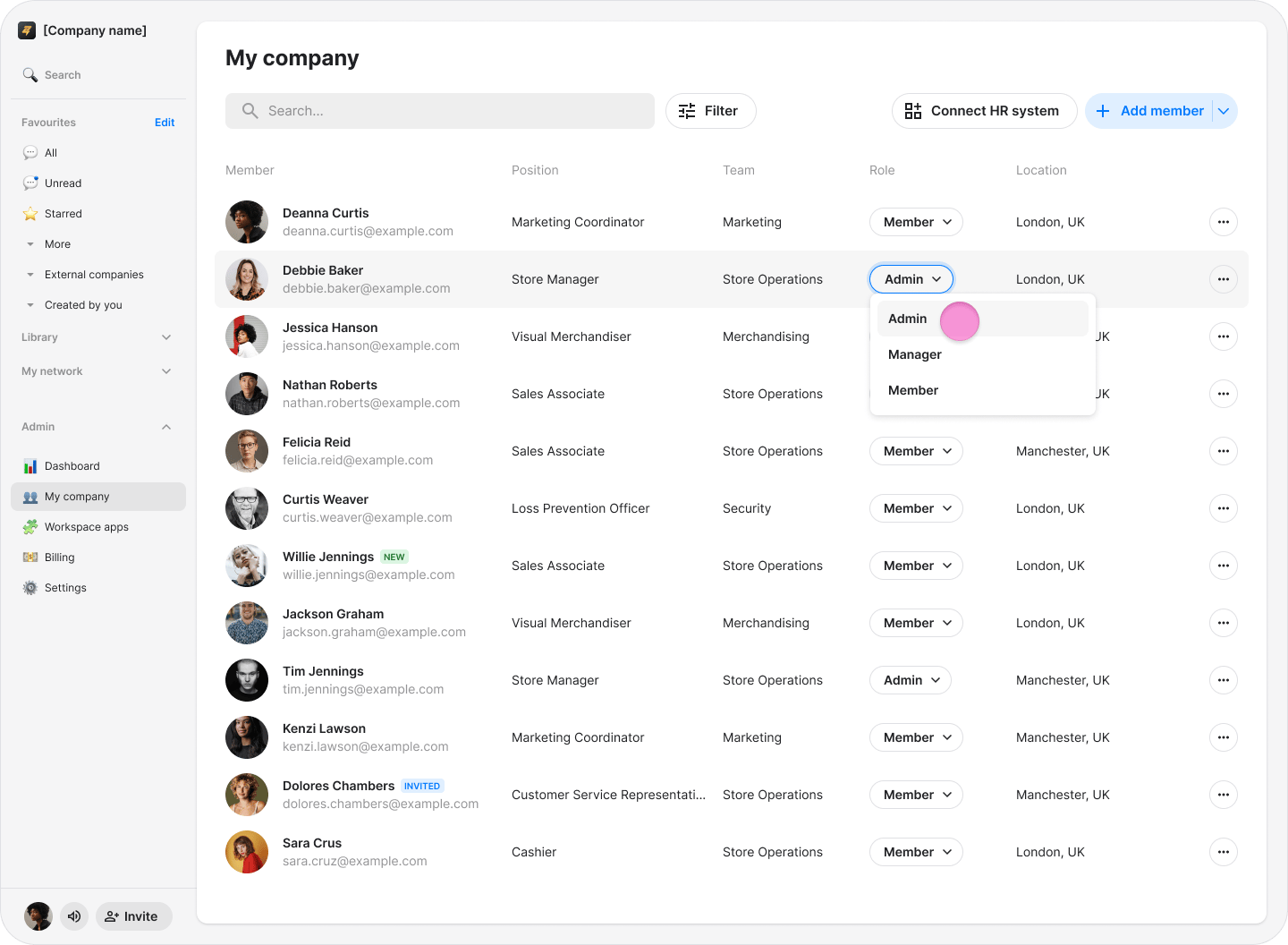Screen dimensions: 1288x945
Task: Click the speaker sound icon at sidebar bottom
Action: coord(74,916)
